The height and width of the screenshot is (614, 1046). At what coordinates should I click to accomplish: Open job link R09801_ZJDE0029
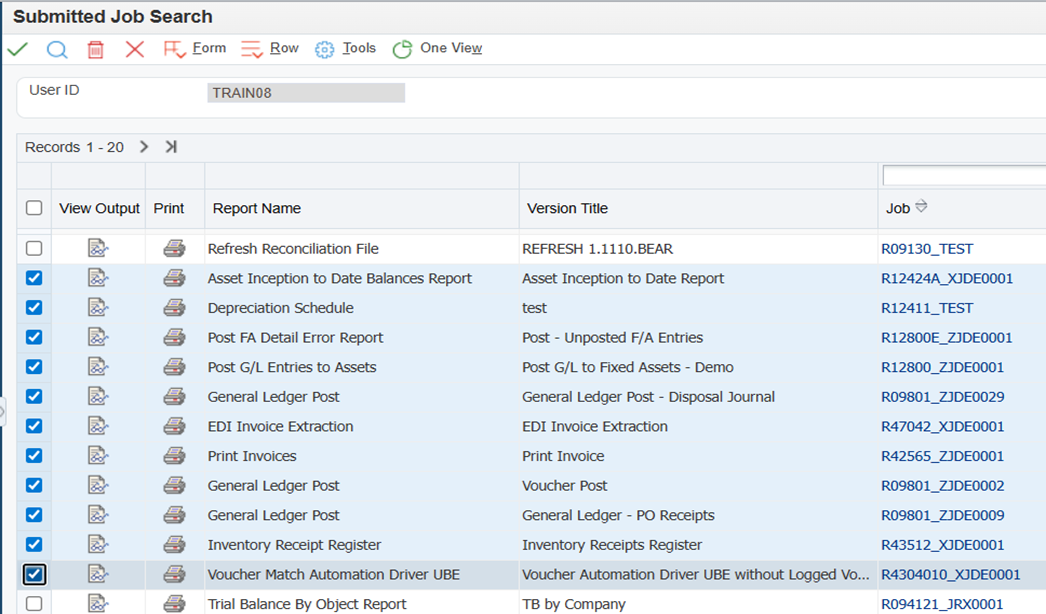(942, 397)
